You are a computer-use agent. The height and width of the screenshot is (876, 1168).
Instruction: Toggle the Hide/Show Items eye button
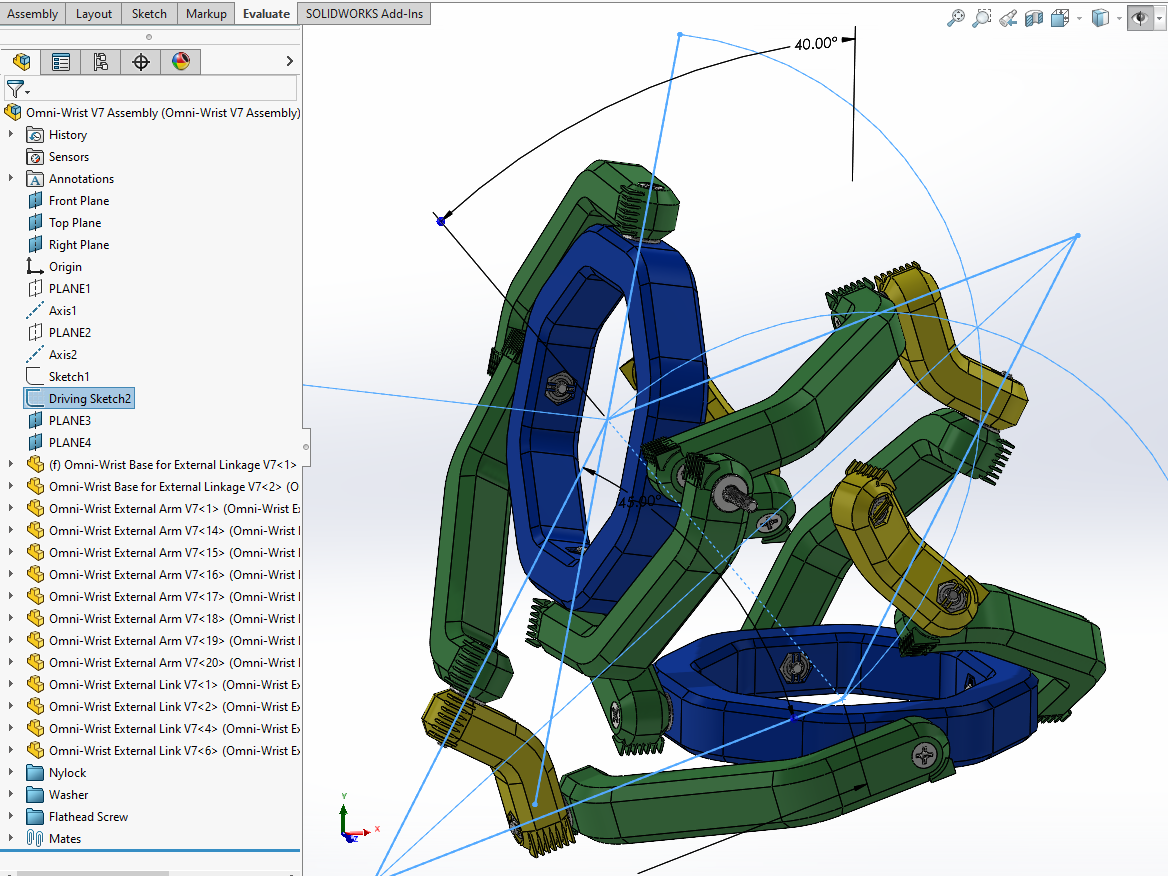point(1138,17)
